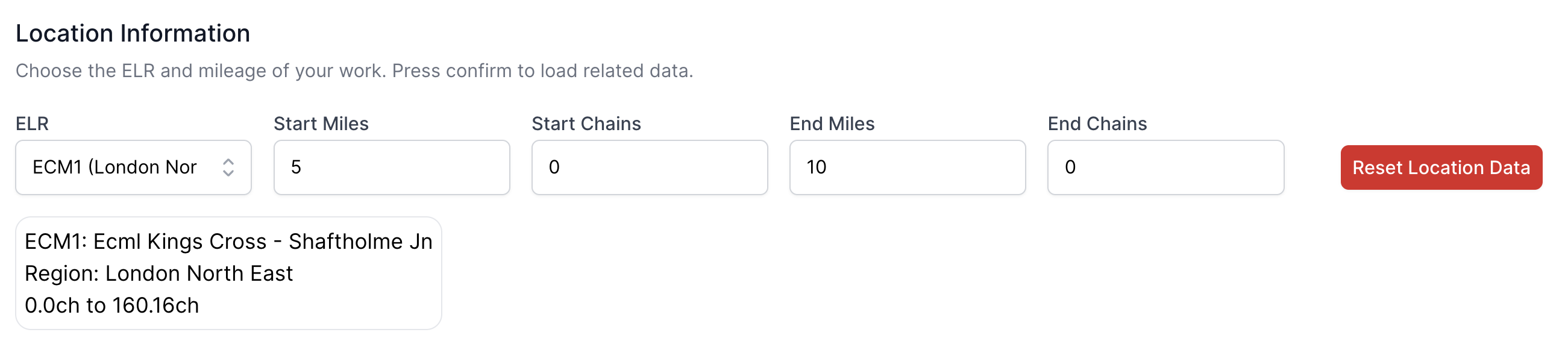Image resolution: width=1568 pixels, height=347 pixels.
Task: Click into the End Chains field
Action: click(x=1165, y=167)
